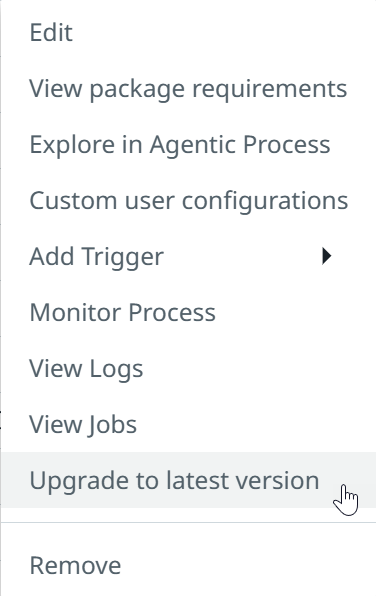Open View Logs
The height and width of the screenshot is (596, 376).
pyautogui.click(x=188, y=368)
